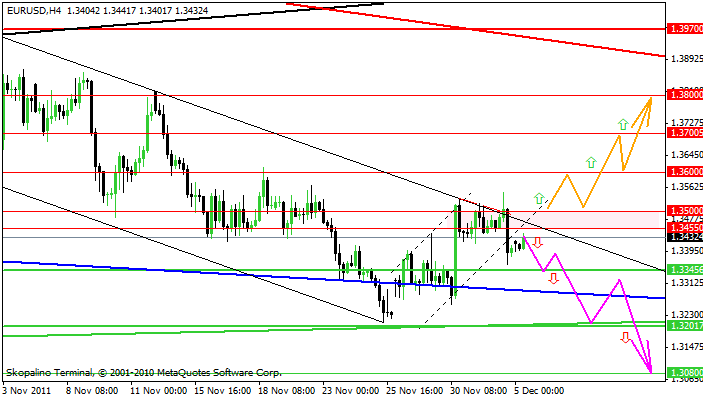Image resolution: width=703 pixels, height=398 pixels.
Task: Click the EURUSD,H4 chart title text
Action: click(34, 10)
